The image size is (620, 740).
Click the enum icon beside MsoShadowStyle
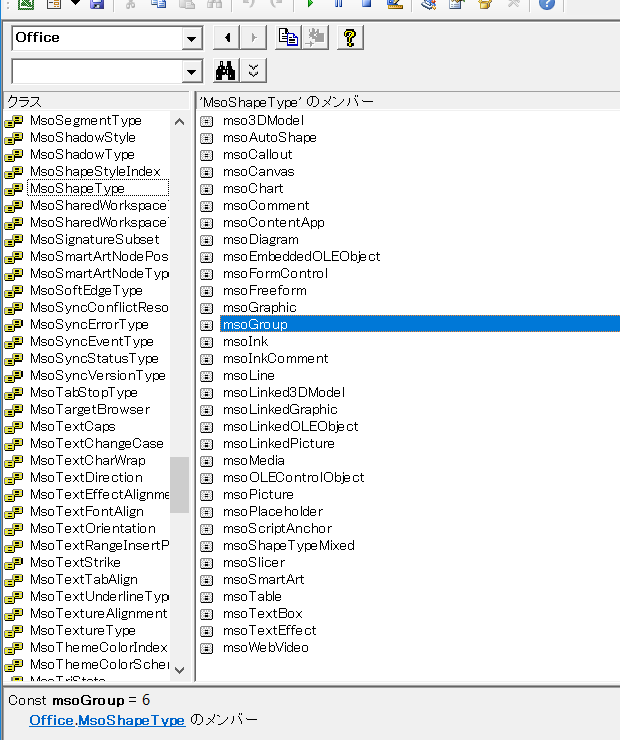(x=14, y=138)
